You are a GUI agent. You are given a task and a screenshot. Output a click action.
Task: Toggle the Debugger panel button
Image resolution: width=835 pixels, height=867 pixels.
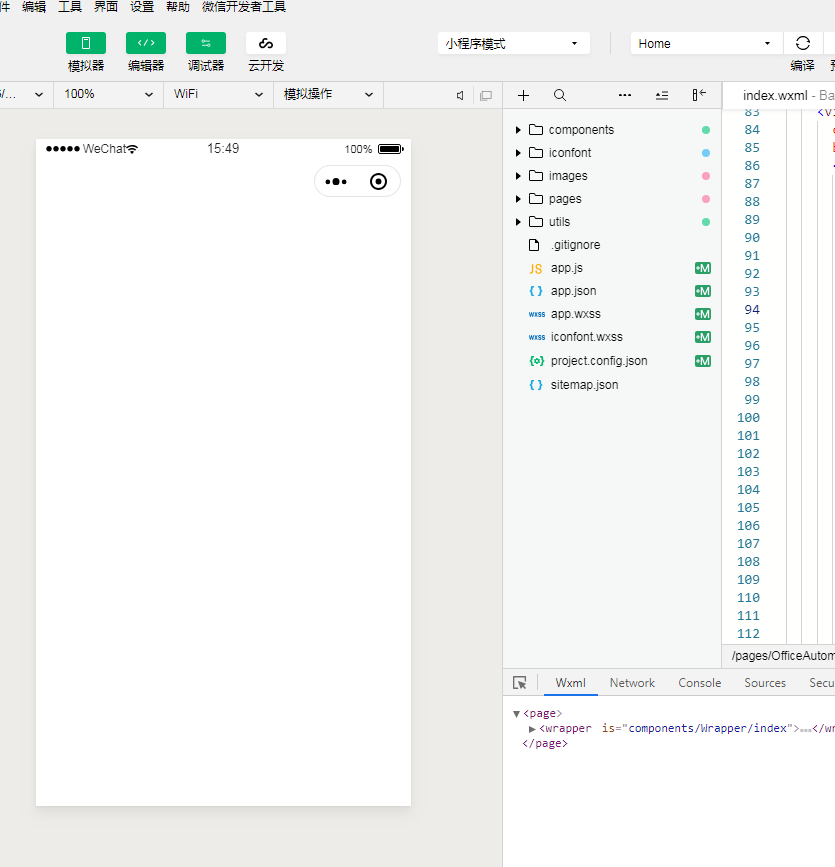(x=206, y=43)
